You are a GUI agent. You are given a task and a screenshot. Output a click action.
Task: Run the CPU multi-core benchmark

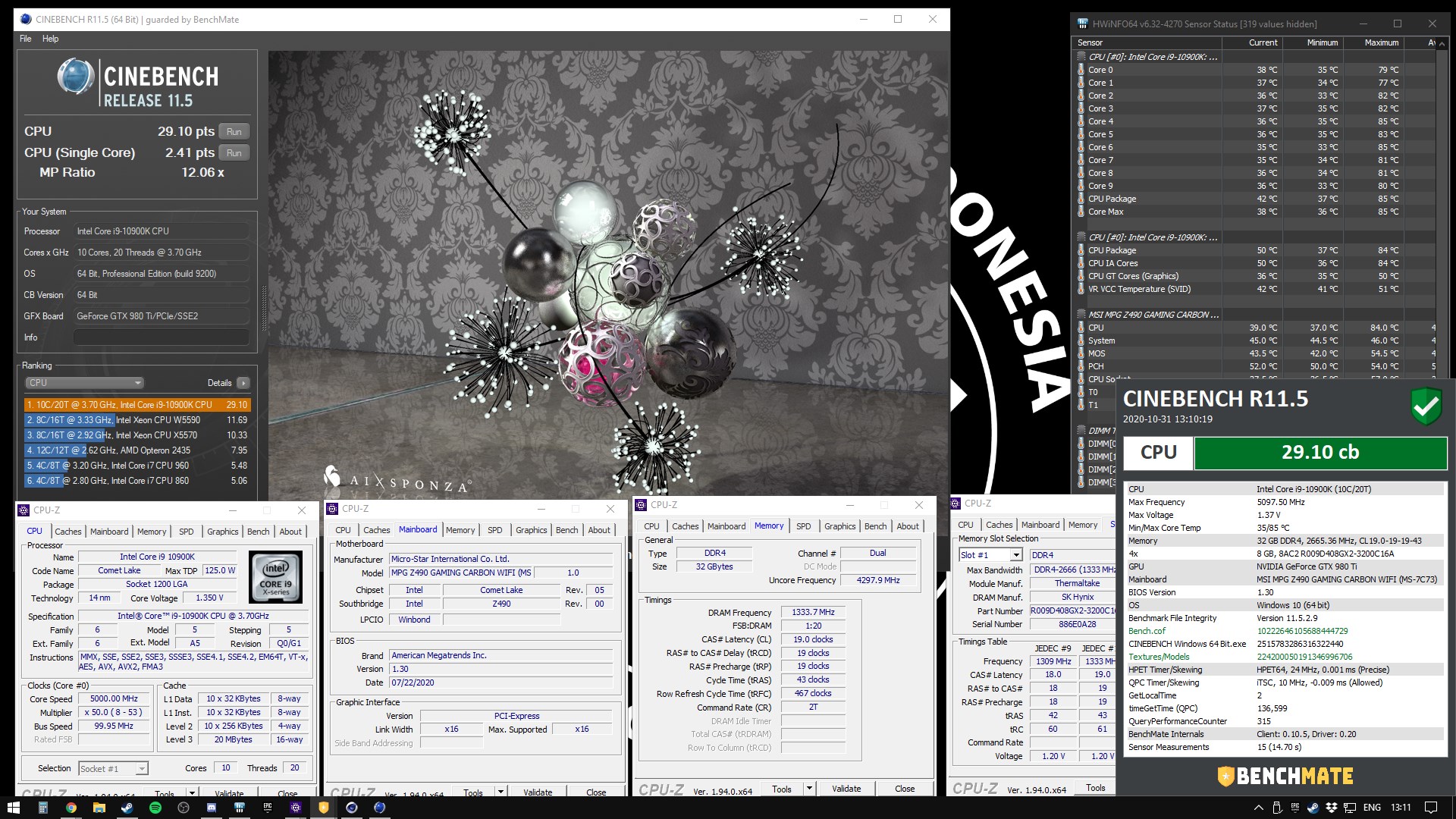point(234,132)
